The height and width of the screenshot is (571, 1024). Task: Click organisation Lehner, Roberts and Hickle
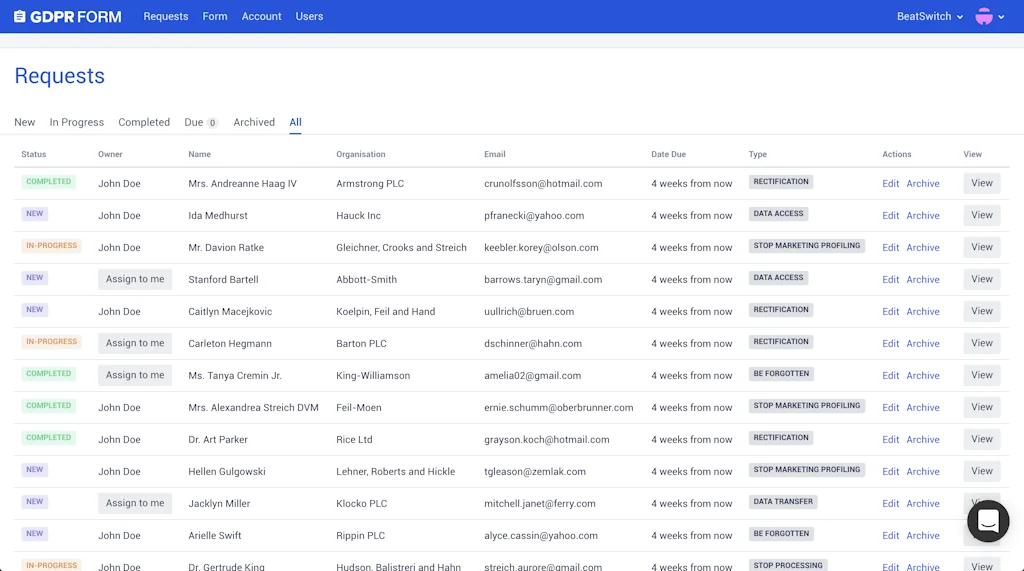pyautogui.click(x=395, y=472)
